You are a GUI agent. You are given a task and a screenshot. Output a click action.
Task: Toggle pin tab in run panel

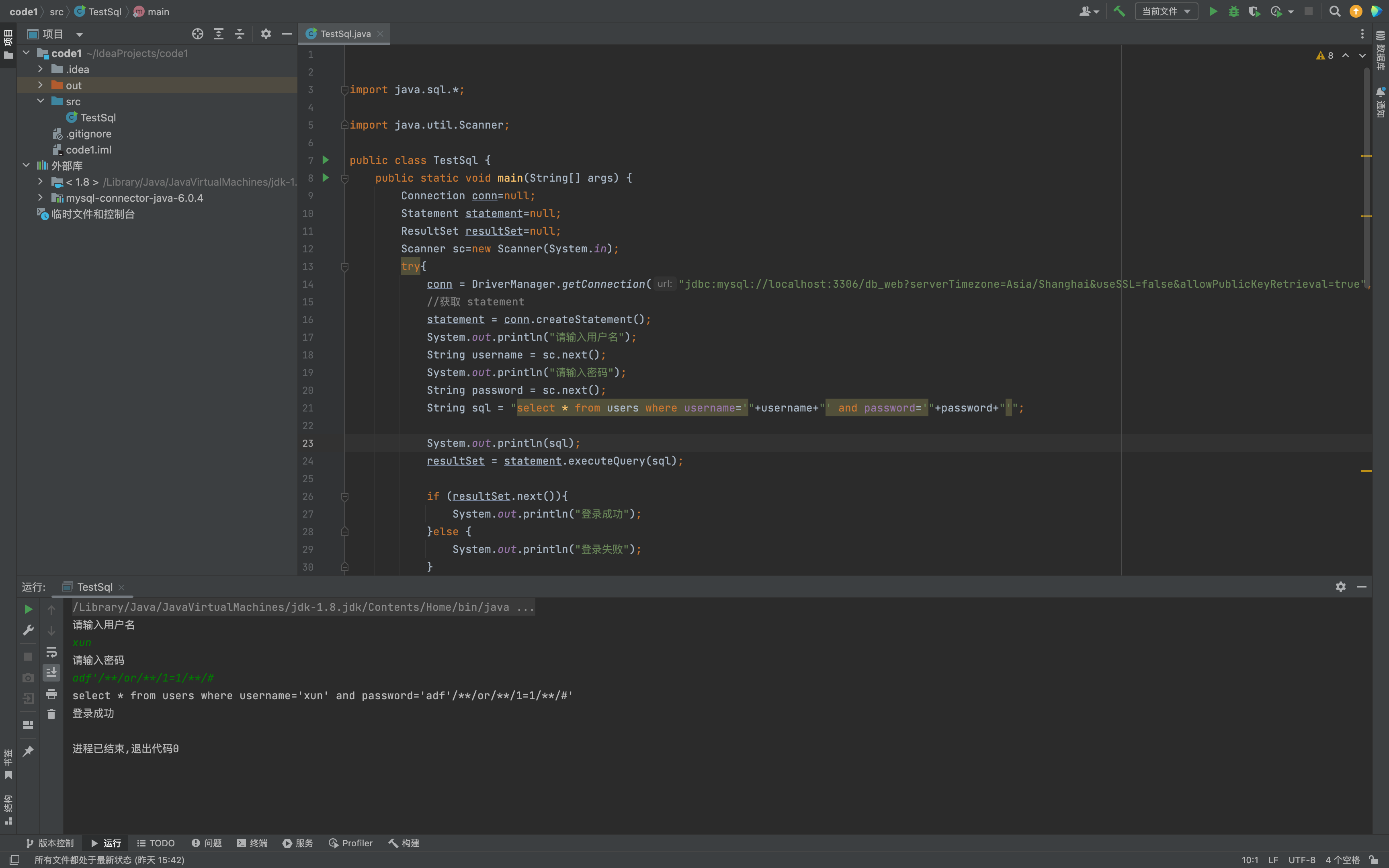(28, 751)
